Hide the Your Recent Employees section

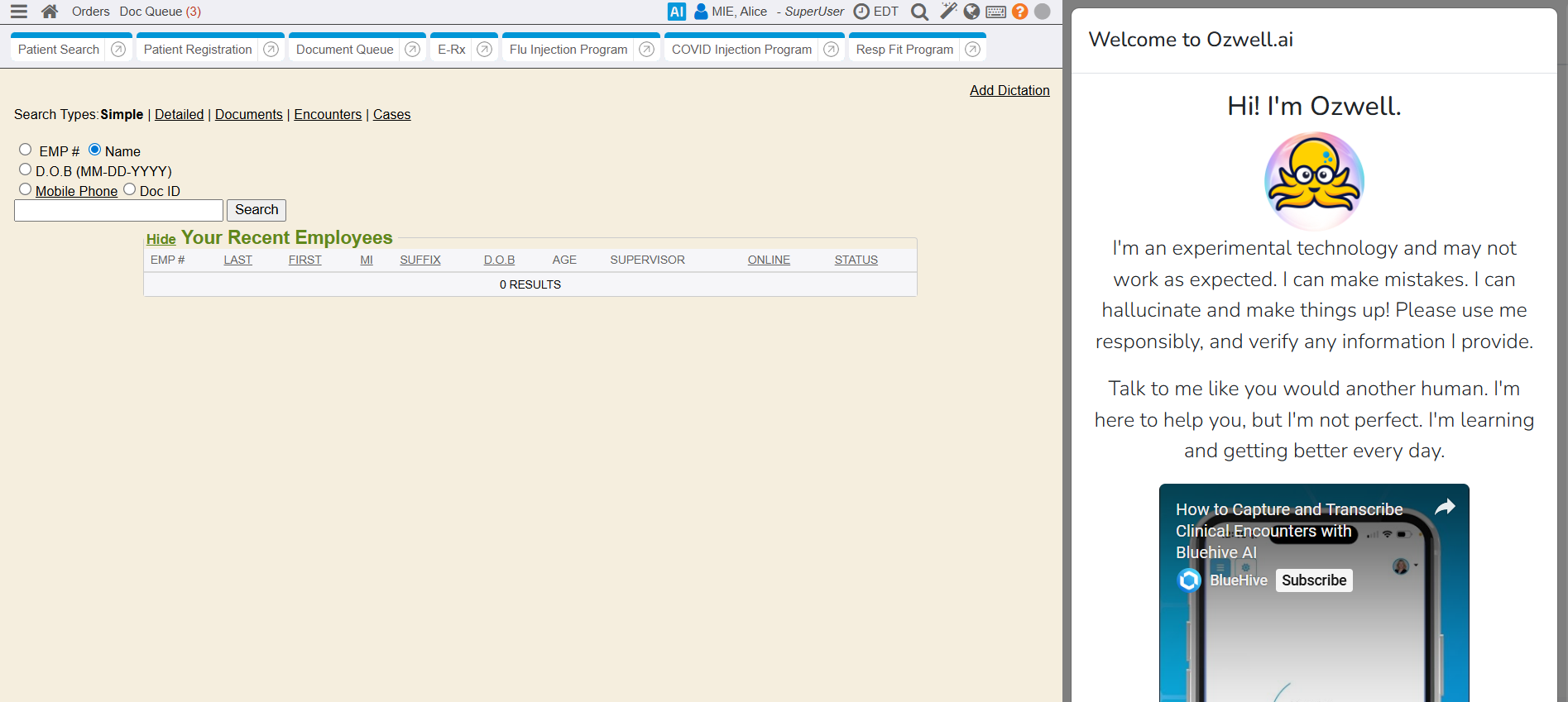[x=161, y=239]
